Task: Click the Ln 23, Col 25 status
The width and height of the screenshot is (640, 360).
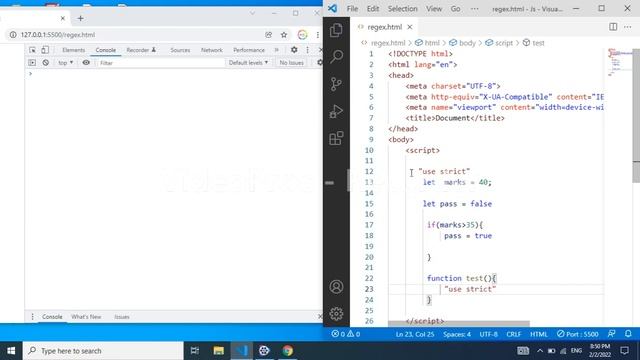Action: pyautogui.click(x=415, y=334)
